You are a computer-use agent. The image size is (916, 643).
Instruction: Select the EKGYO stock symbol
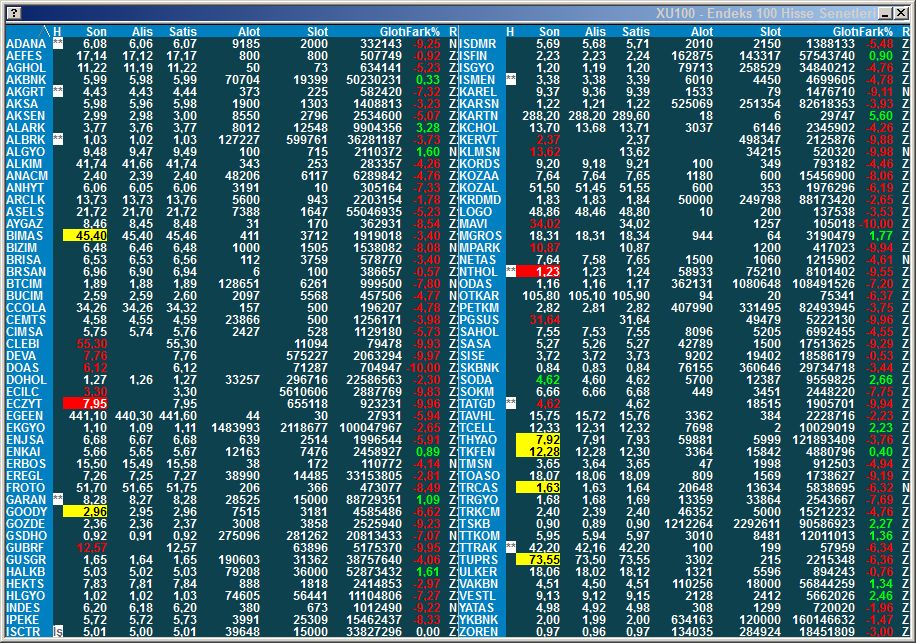[26, 427]
